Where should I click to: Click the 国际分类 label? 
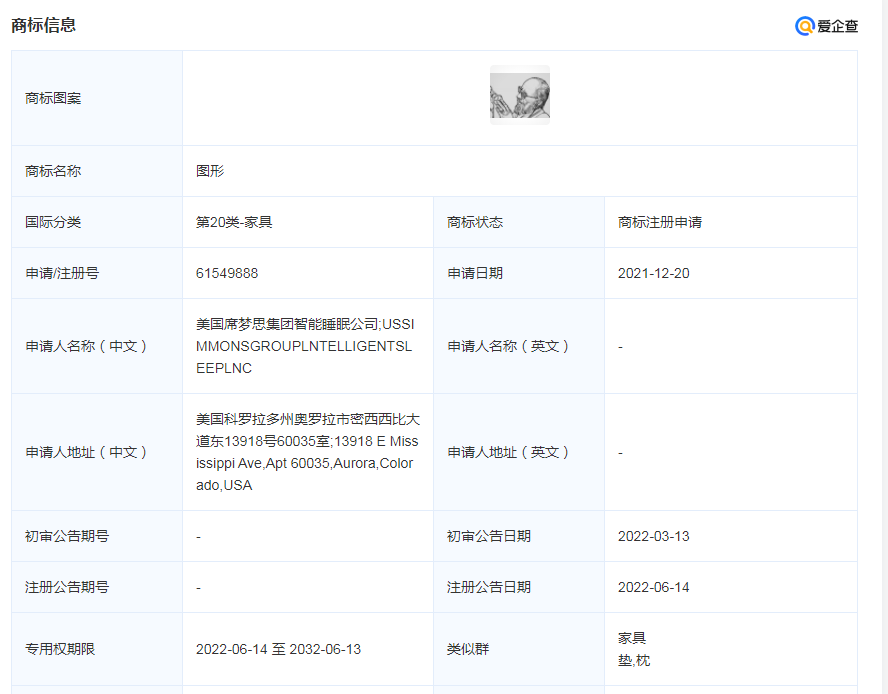[53, 222]
